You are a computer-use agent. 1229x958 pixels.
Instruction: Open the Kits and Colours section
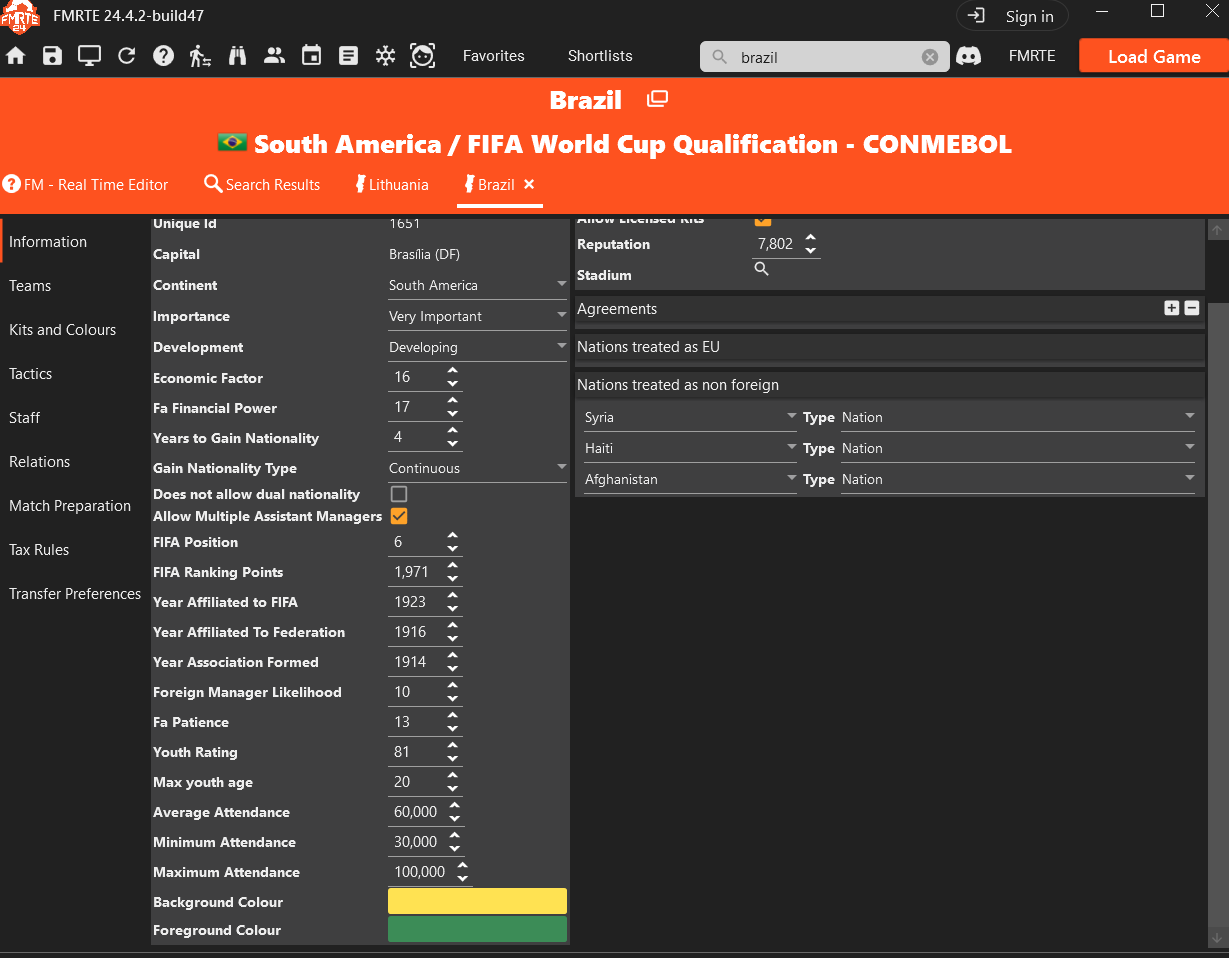pos(63,330)
